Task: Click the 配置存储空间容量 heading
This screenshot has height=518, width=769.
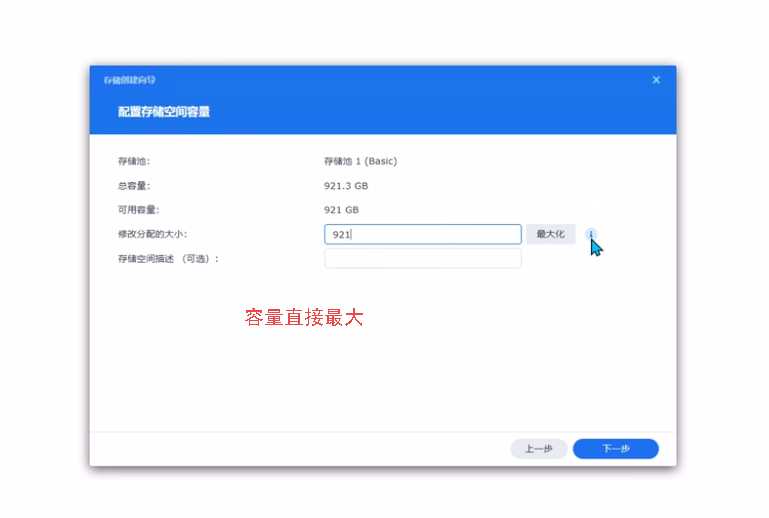Action: coord(164,112)
